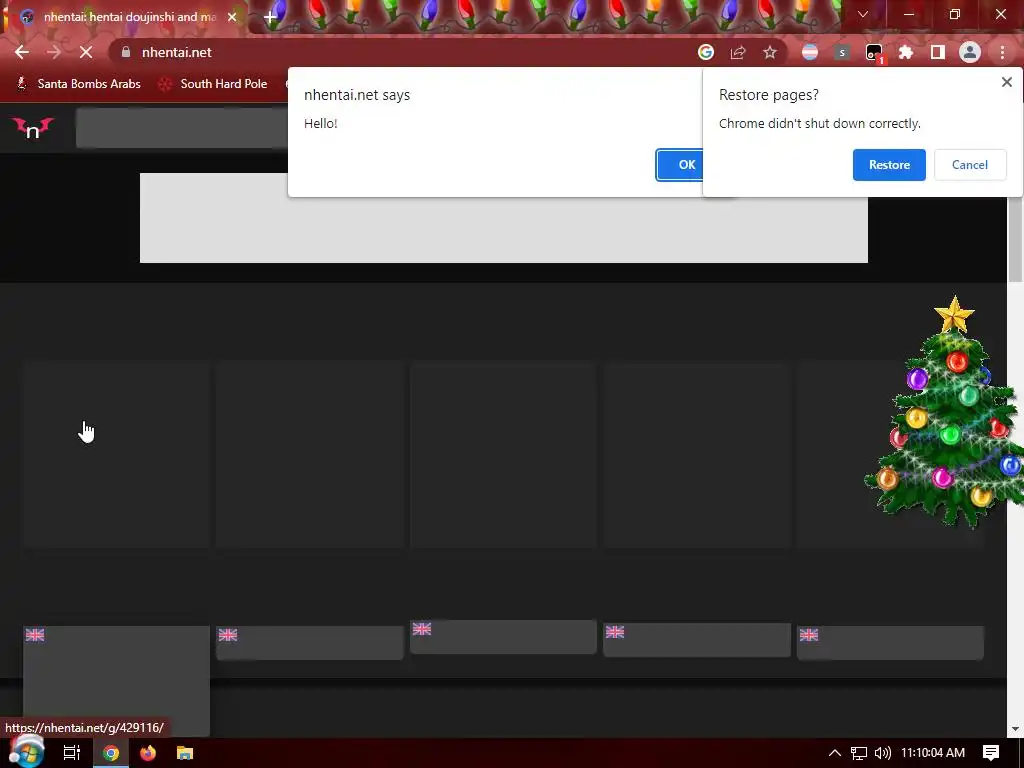
Task: Open the Chrome three-dot menu
Action: (1002, 52)
